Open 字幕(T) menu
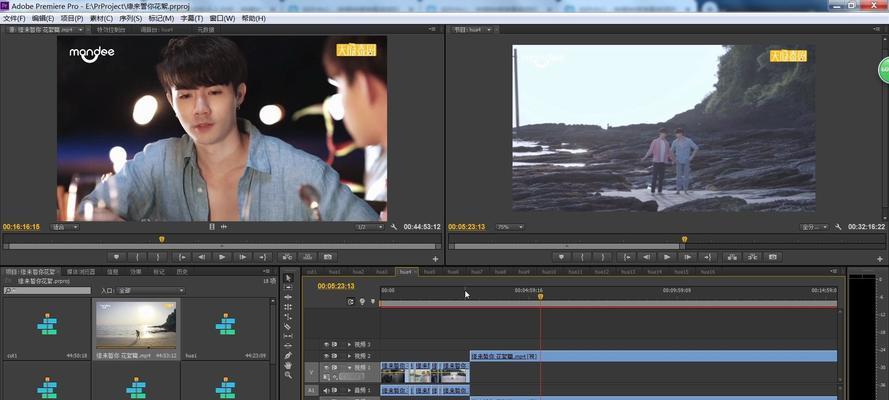Image resolution: width=889 pixels, height=400 pixels. point(192,18)
